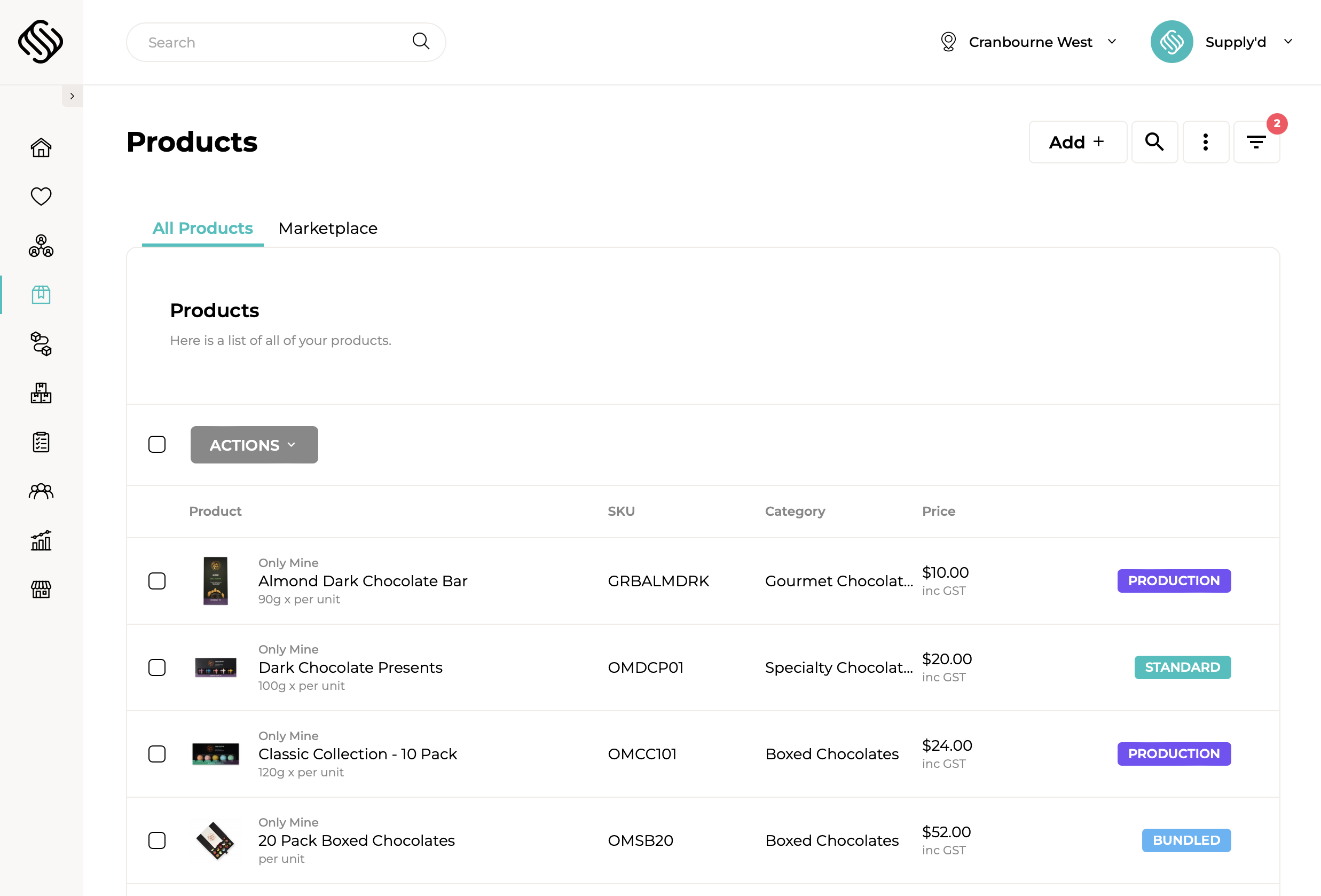Switch to the Marketplace tab
Image resolution: width=1321 pixels, height=896 pixels.
(x=327, y=228)
